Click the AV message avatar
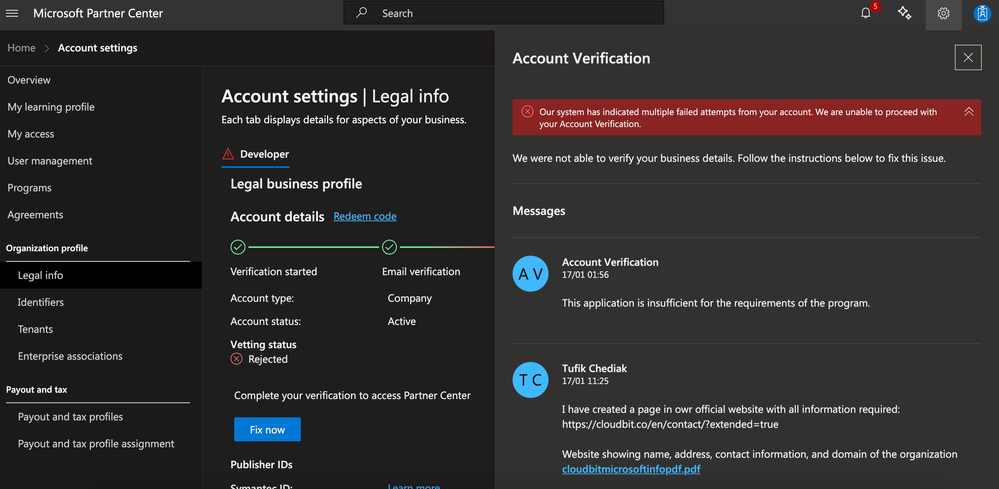The height and width of the screenshot is (489, 999). [530, 274]
